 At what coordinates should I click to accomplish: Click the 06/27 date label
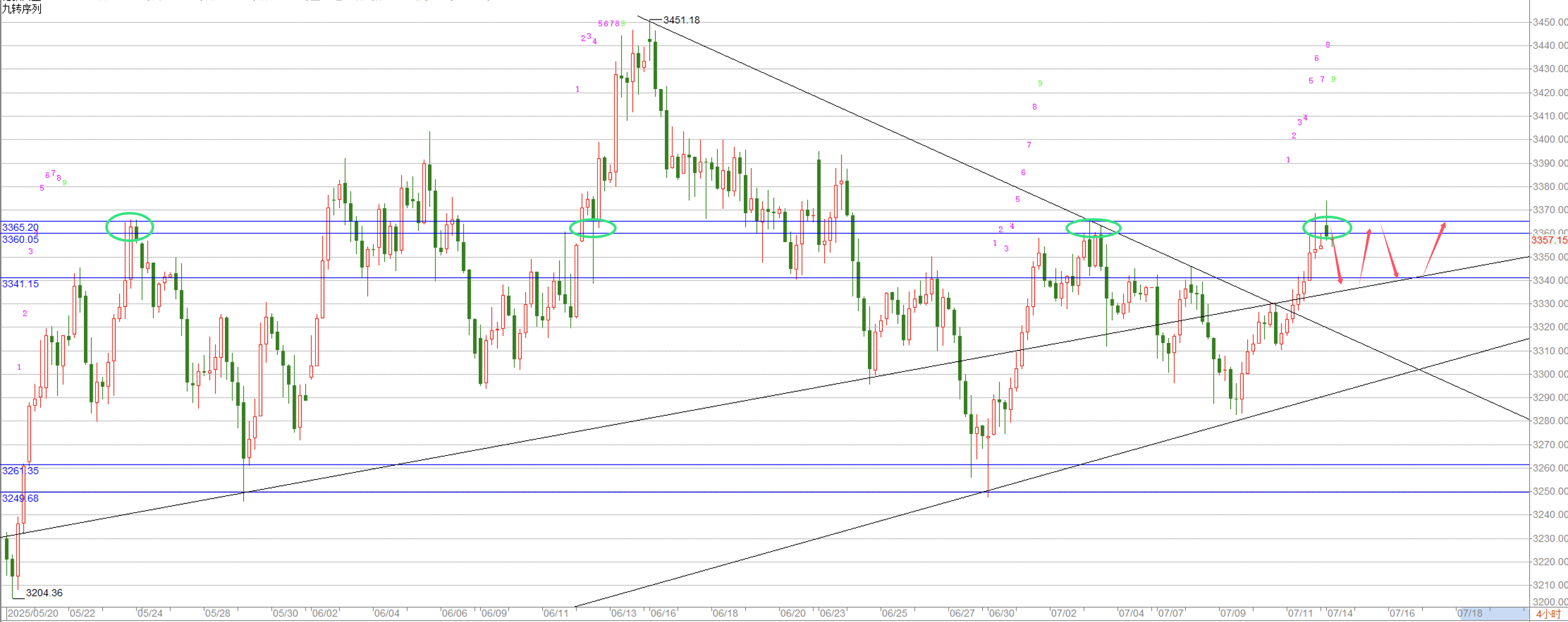click(x=963, y=613)
